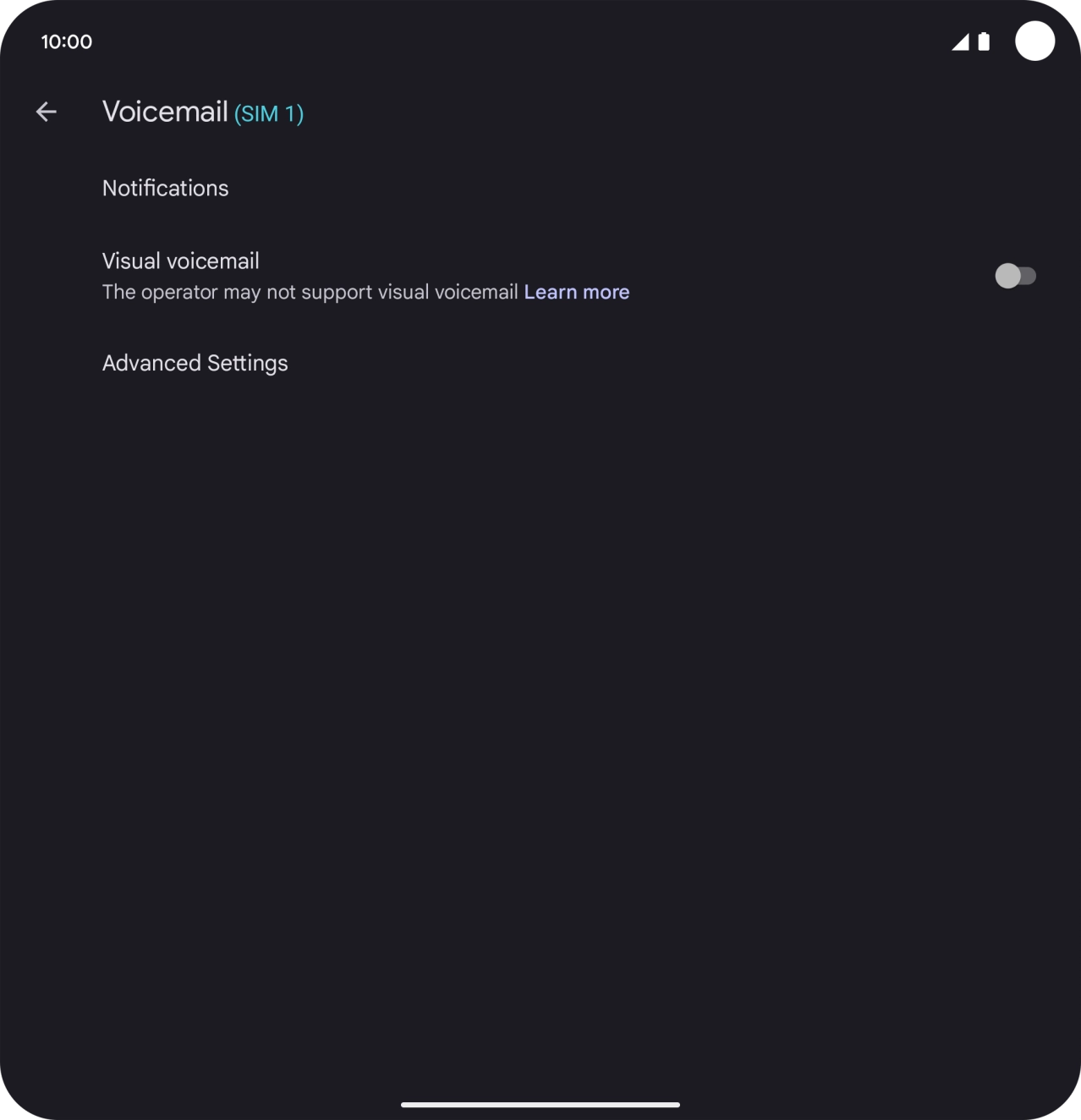
Task: Click the SIM 1 label next to Voicemail
Action: (268, 113)
